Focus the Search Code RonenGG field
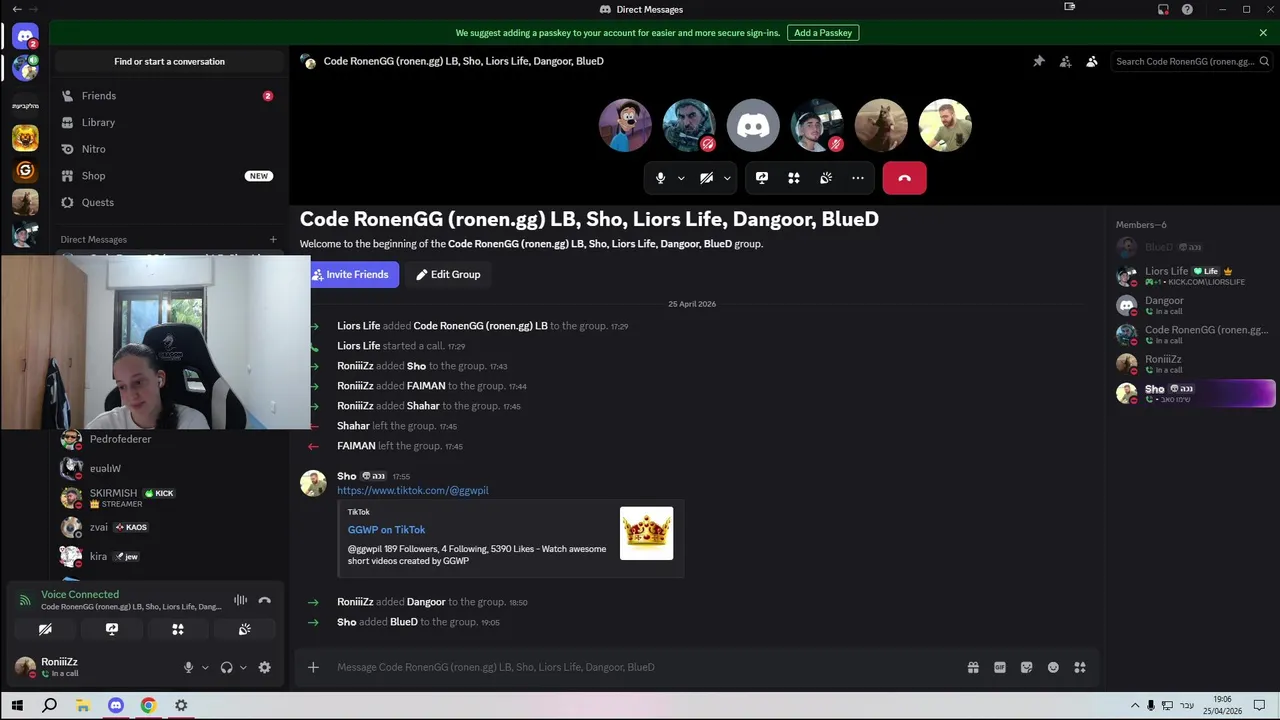Screen dimensions: 1280x720 [x=1190, y=61]
